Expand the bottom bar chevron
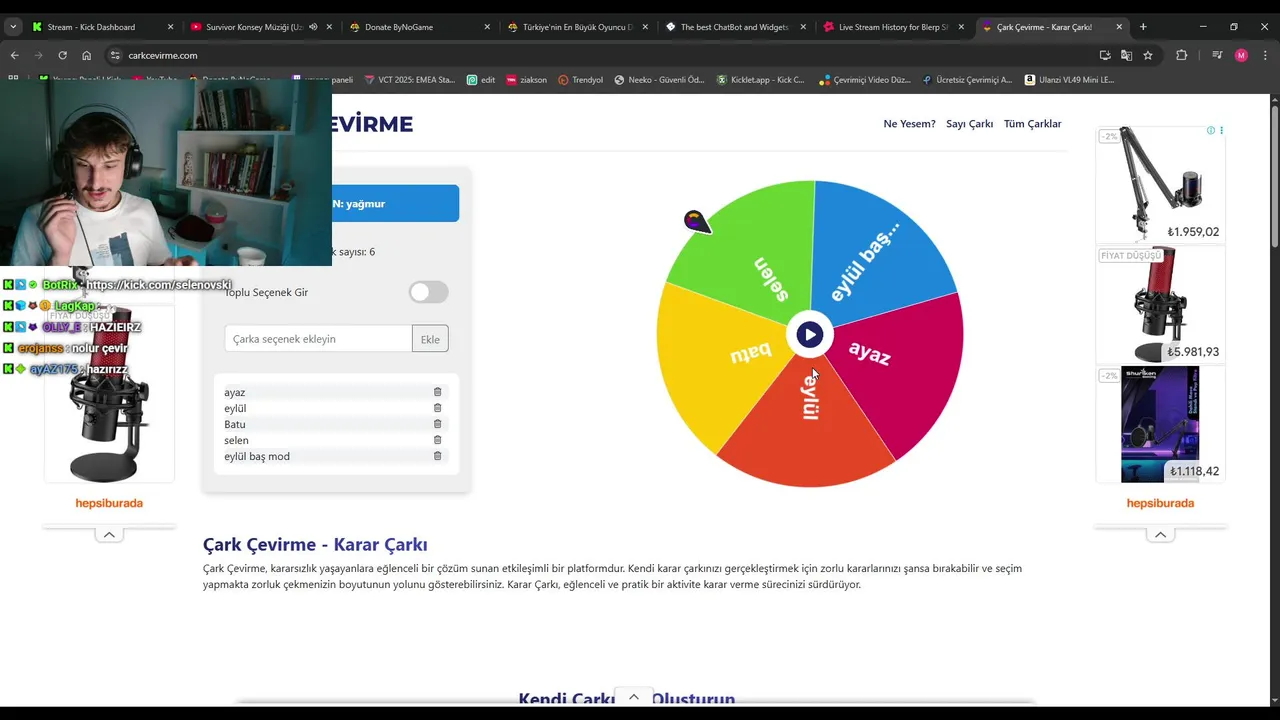This screenshot has height=720, width=1280. click(633, 697)
